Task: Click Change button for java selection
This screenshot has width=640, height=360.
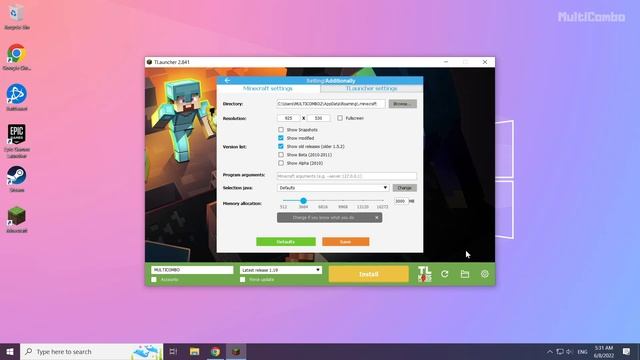Action: 404,188
